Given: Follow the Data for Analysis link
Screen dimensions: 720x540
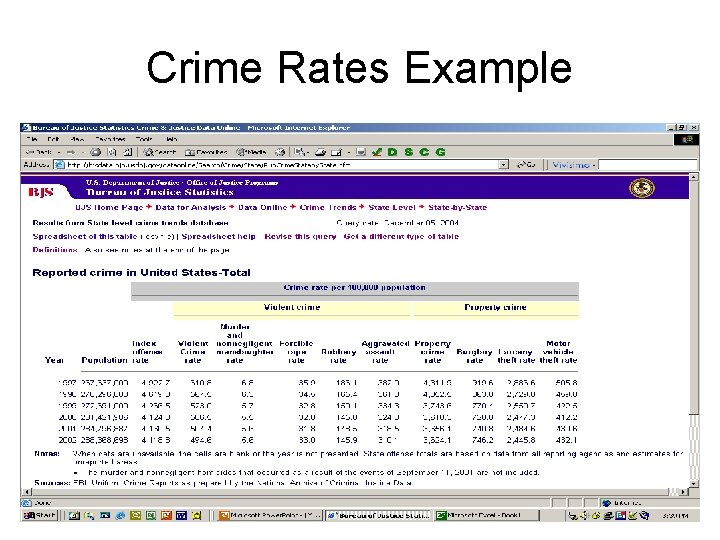Looking at the screenshot, I should coord(191,208).
